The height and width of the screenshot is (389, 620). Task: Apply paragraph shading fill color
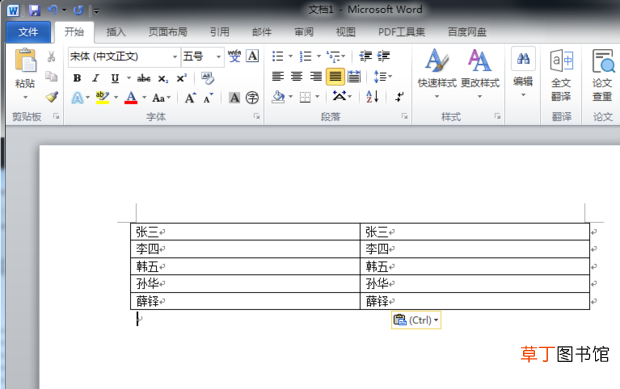[279, 96]
